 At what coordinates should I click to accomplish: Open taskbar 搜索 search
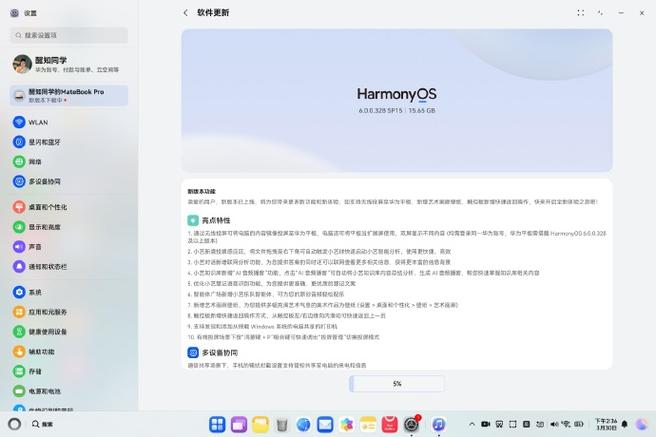(x=42, y=424)
